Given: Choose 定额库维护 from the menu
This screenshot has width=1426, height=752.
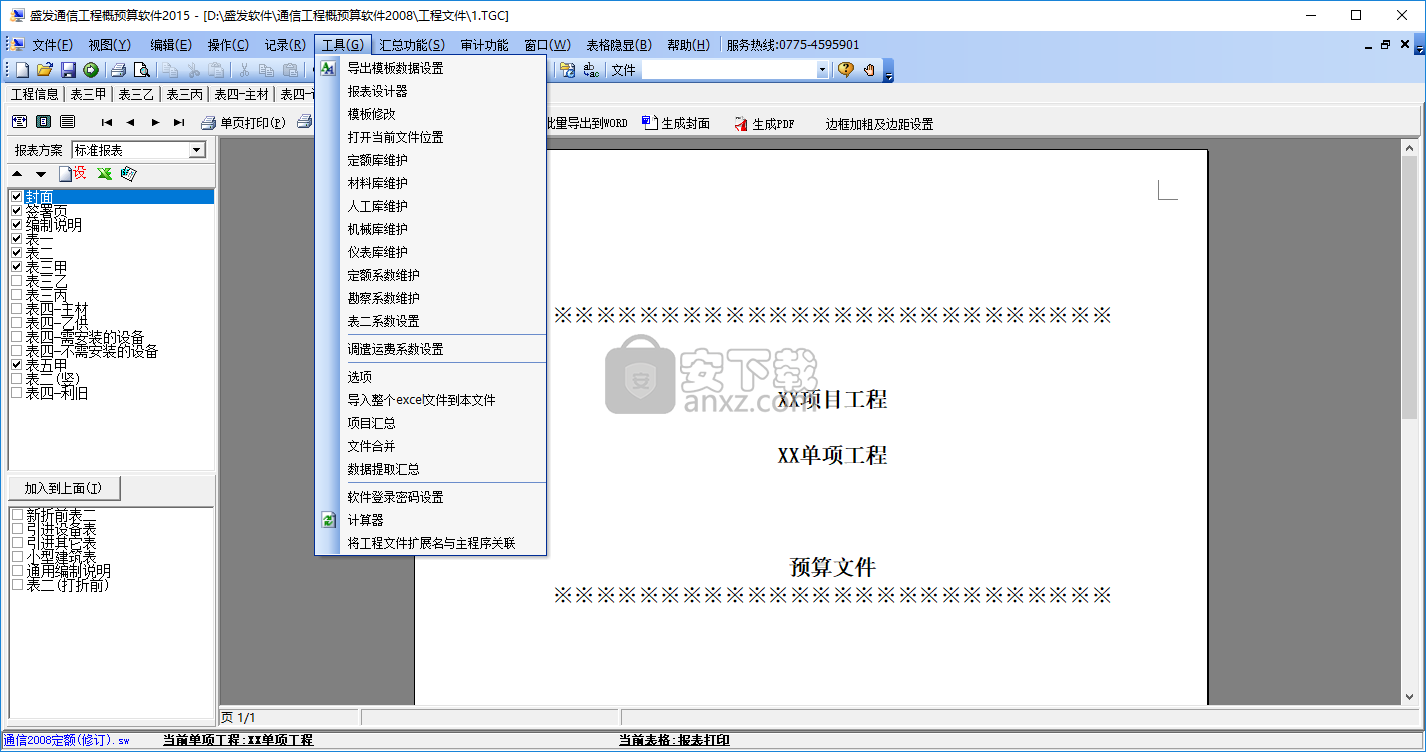Looking at the screenshot, I should pos(377,160).
